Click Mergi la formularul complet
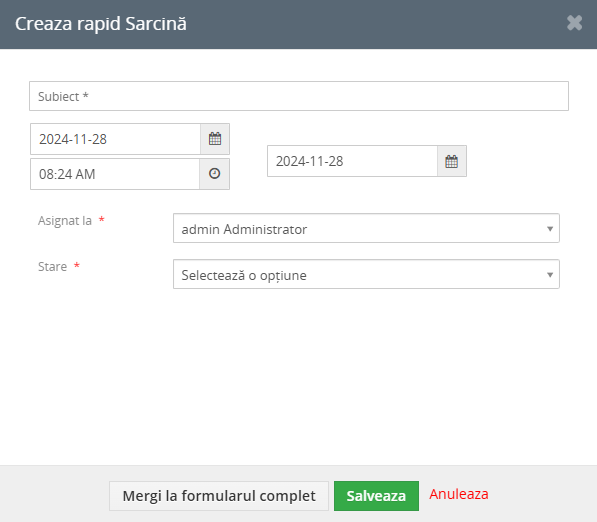 tap(219, 496)
